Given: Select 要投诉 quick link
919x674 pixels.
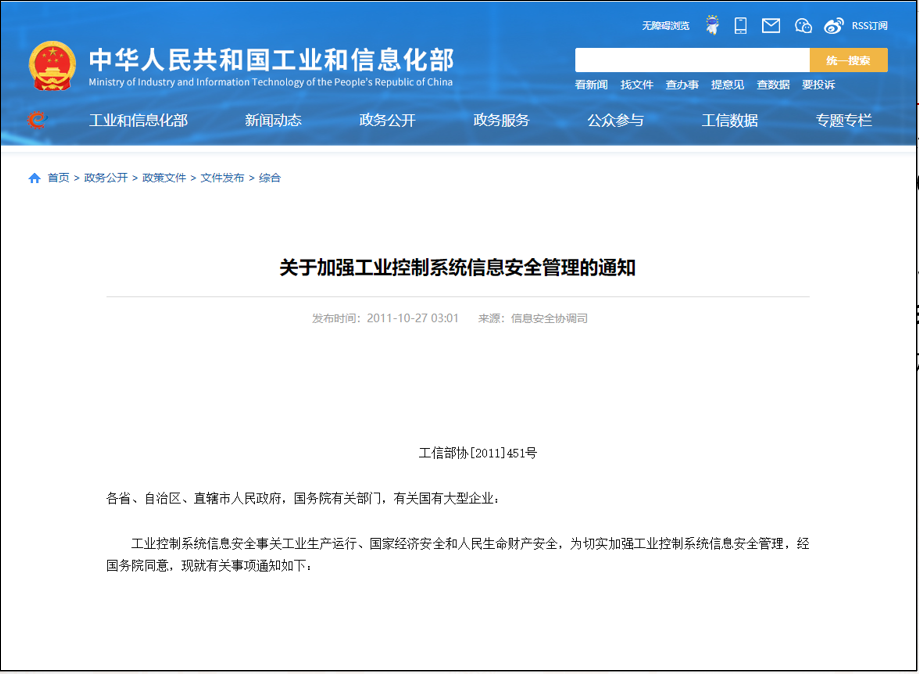Looking at the screenshot, I should point(818,85).
